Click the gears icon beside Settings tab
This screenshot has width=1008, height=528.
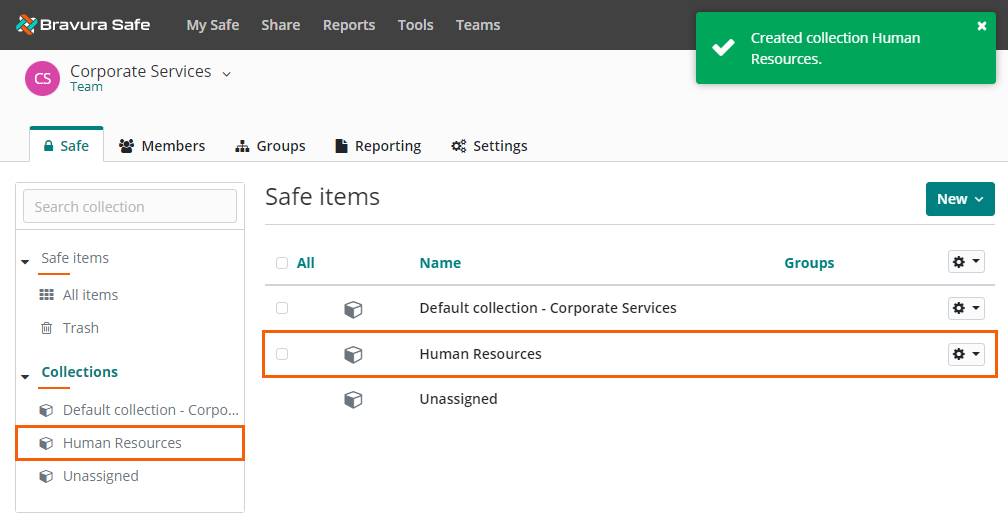(x=458, y=146)
